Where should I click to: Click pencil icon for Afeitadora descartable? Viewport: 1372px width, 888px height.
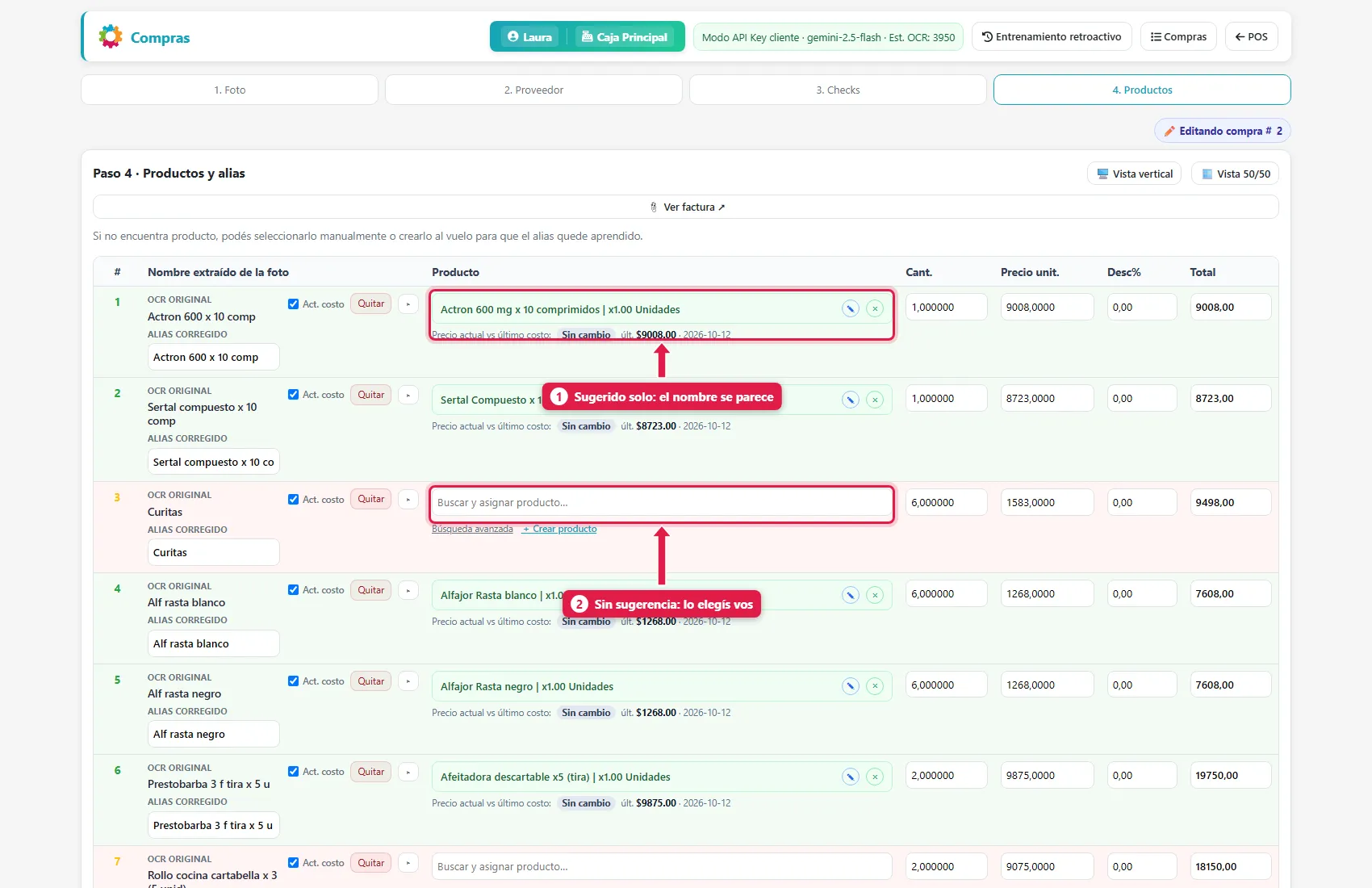coord(851,777)
